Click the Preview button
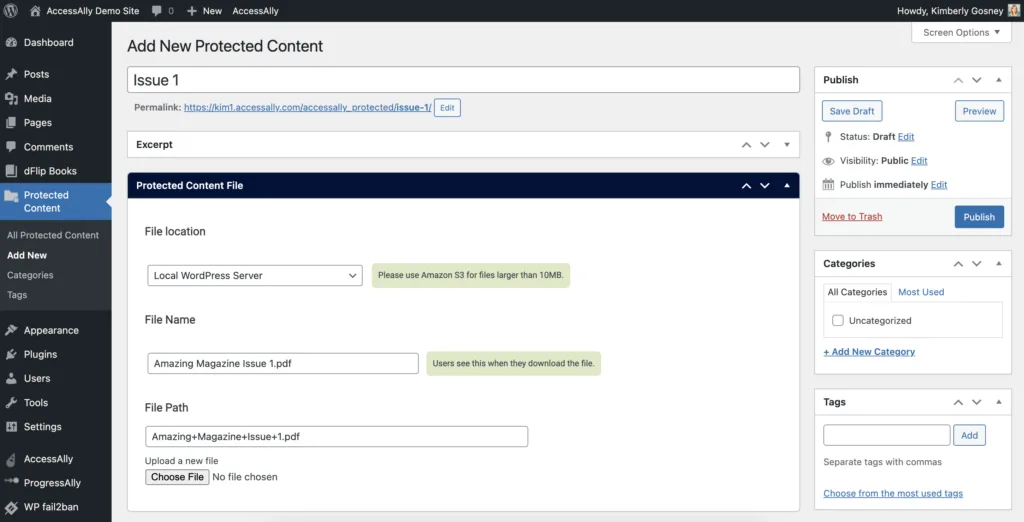The height and width of the screenshot is (522, 1024). click(x=979, y=111)
